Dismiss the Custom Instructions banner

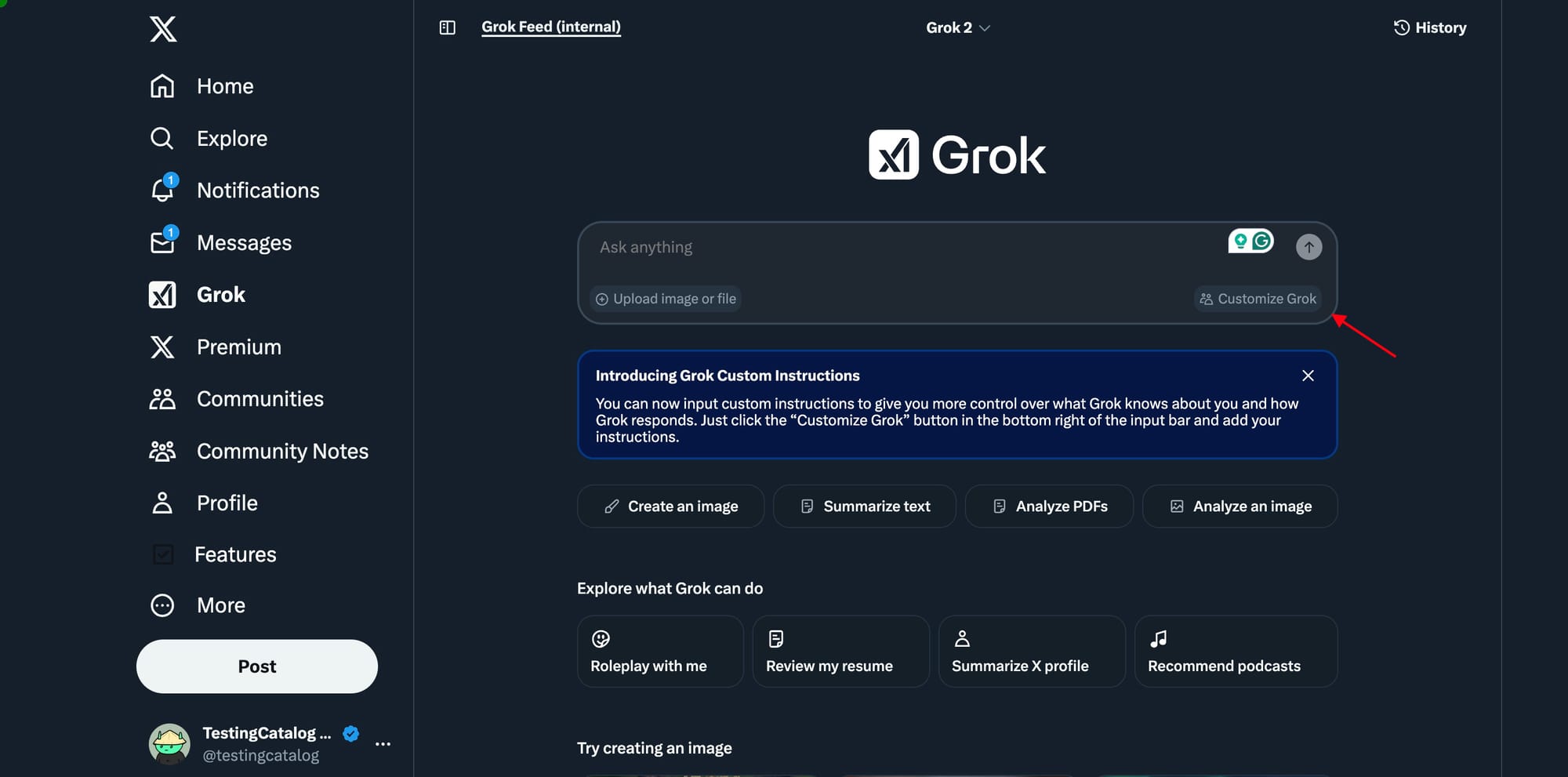[x=1308, y=376]
